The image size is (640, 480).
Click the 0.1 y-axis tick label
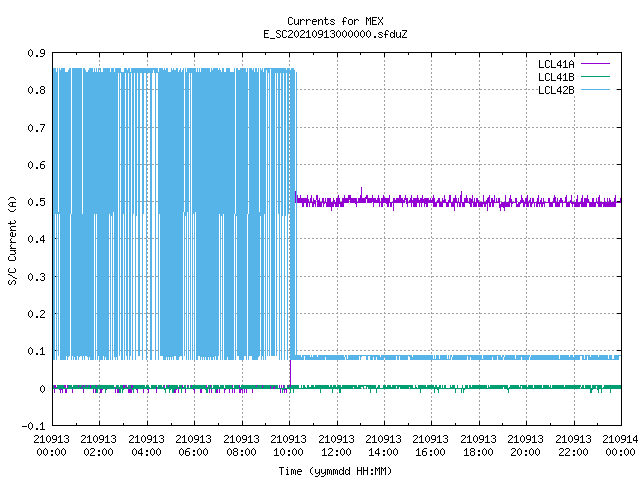pos(36,351)
